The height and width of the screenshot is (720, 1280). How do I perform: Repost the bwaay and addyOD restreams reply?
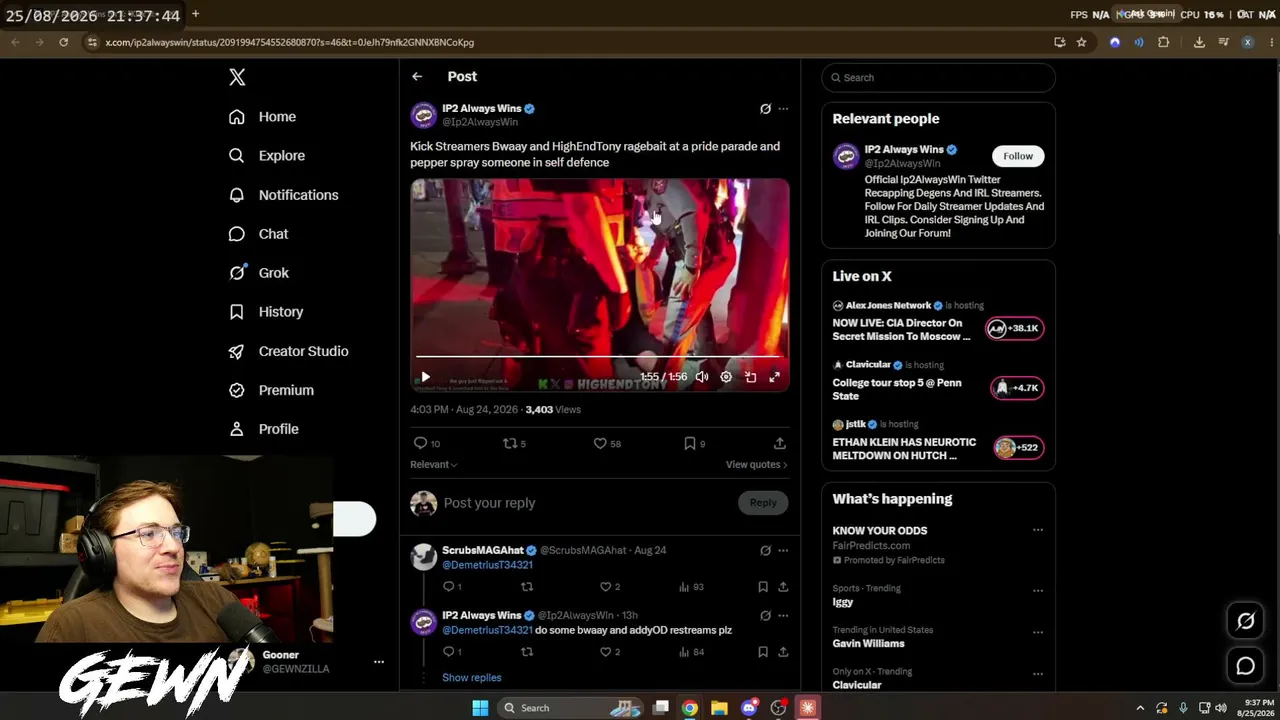tap(527, 652)
